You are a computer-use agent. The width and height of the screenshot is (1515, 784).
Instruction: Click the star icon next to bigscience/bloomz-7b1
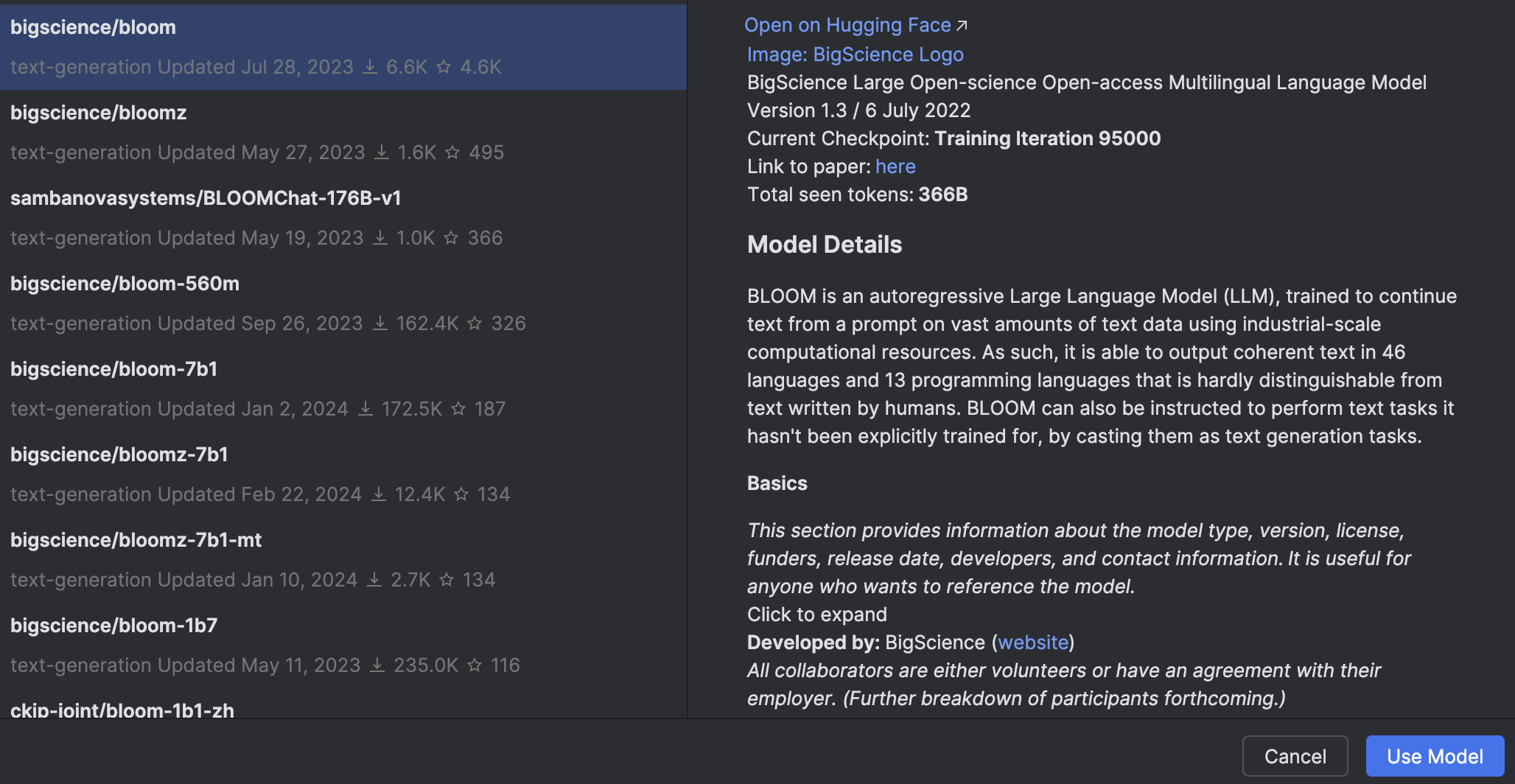pyautogui.click(x=461, y=494)
